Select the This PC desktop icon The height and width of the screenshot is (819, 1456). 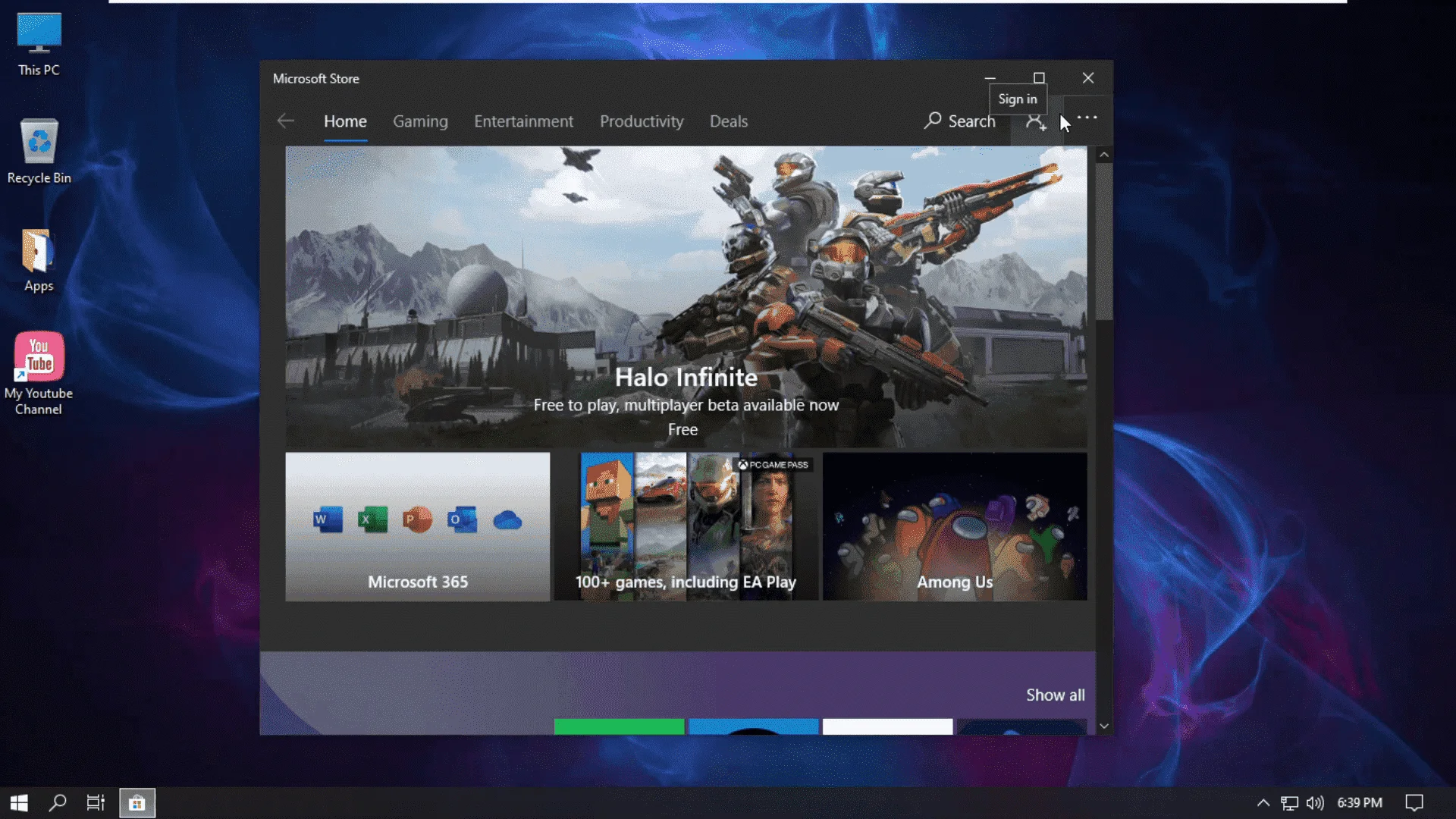[x=39, y=45]
